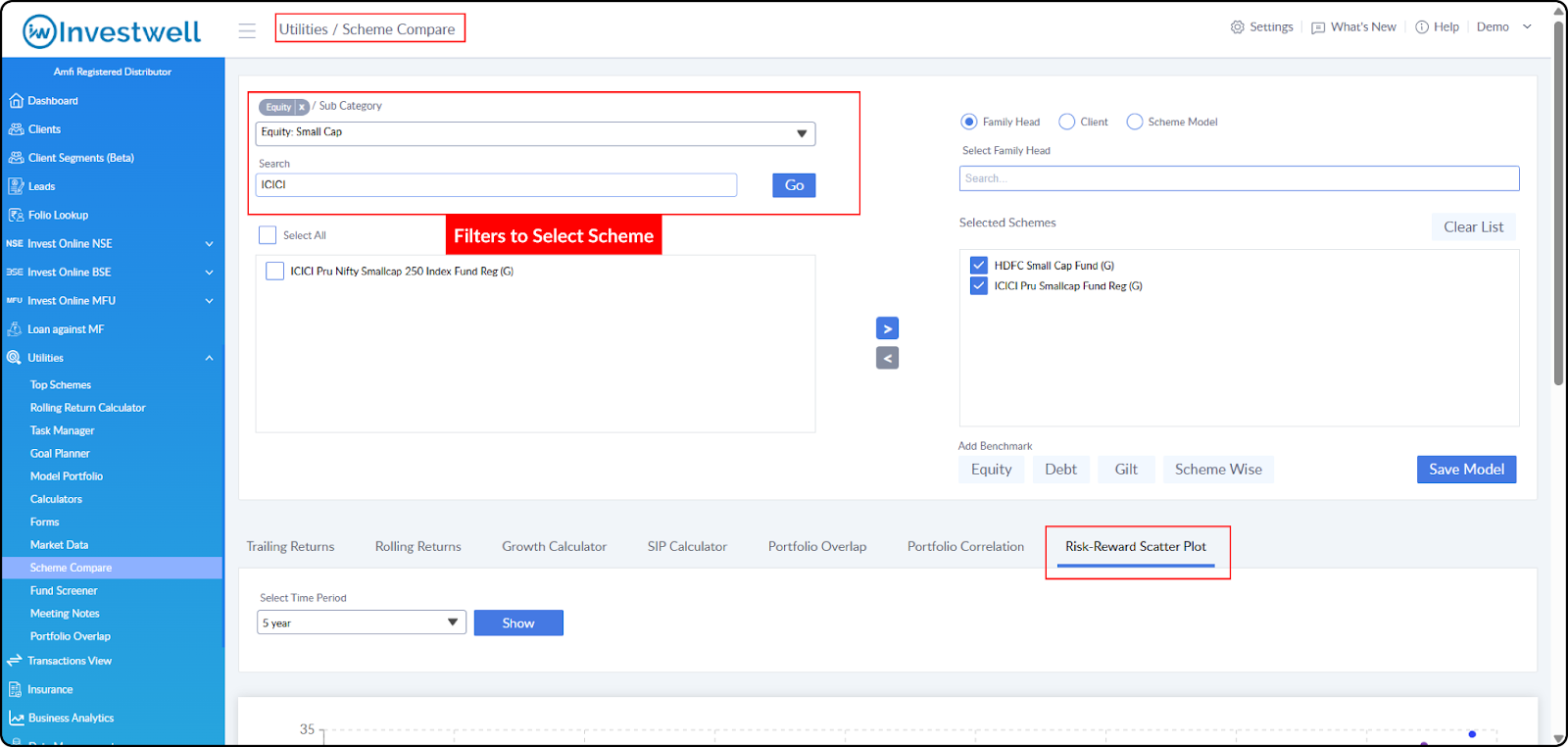Click the Clients people icon
The height and width of the screenshot is (747, 1568).
[x=16, y=129]
